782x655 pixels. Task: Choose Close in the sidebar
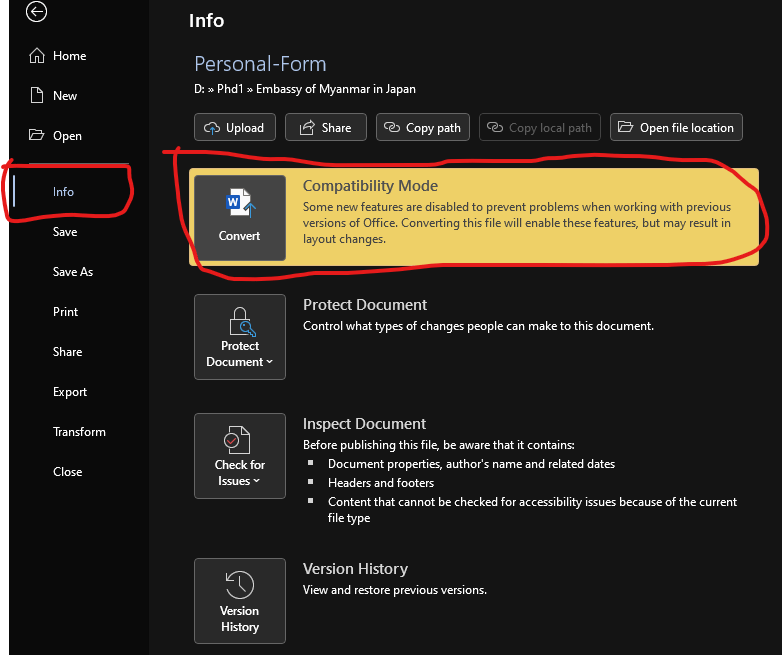tap(67, 472)
